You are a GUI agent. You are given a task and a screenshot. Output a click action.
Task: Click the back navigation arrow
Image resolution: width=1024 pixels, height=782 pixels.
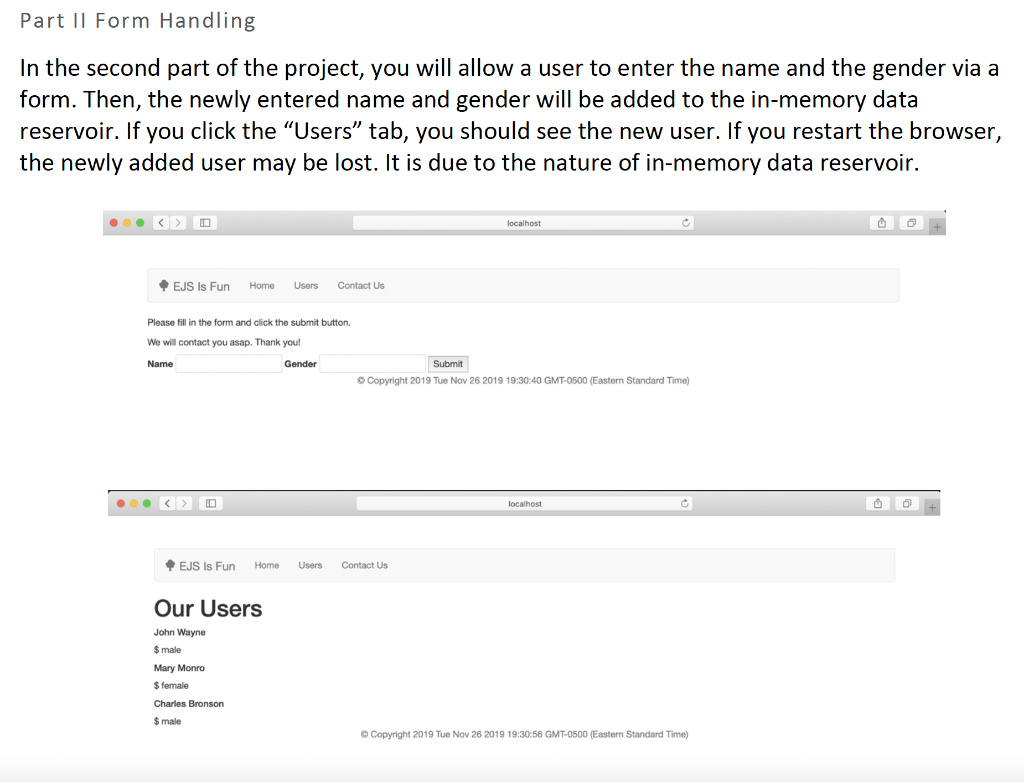[161, 222]
